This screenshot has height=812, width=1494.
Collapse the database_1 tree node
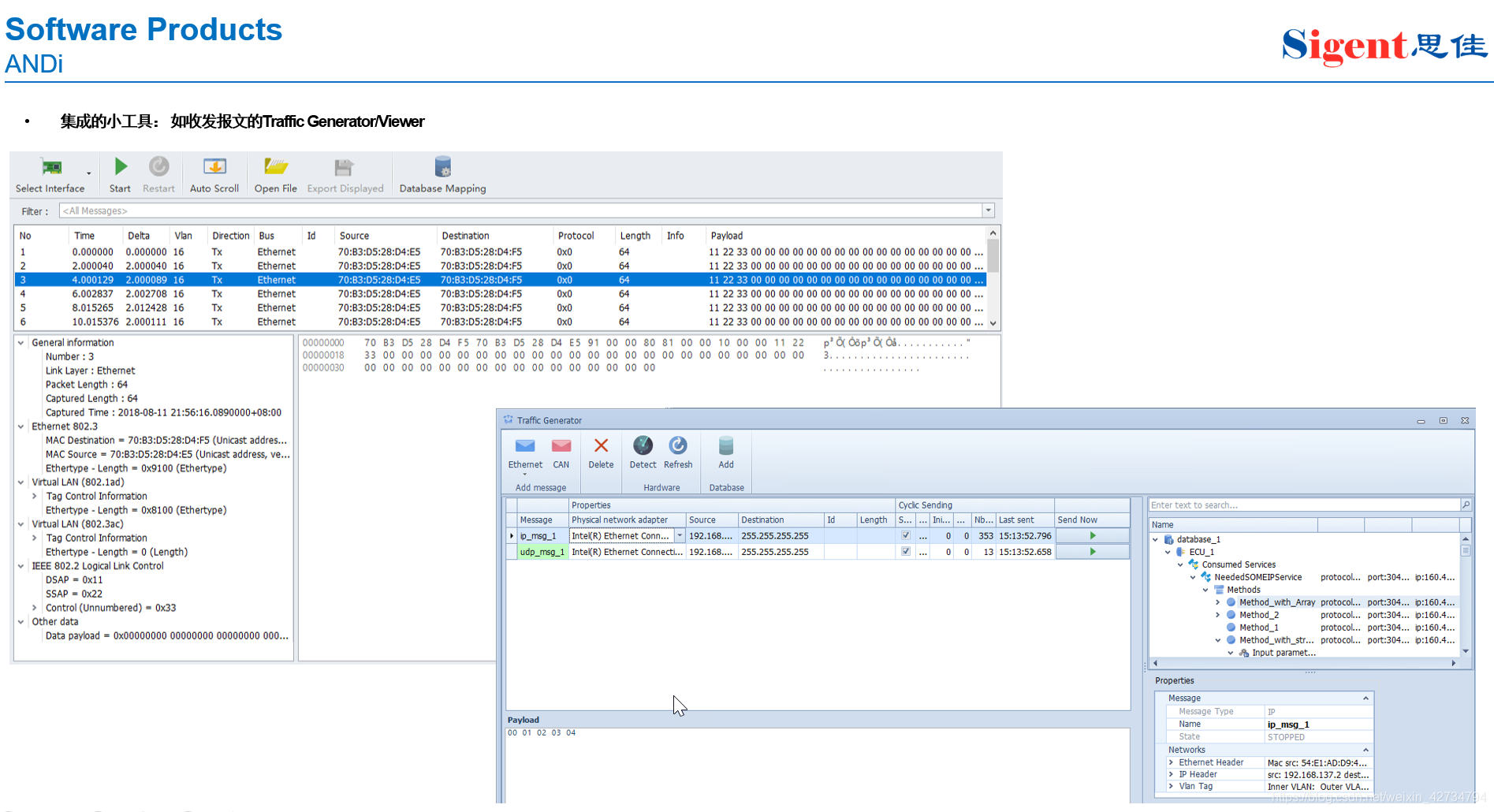point(1156,539)
